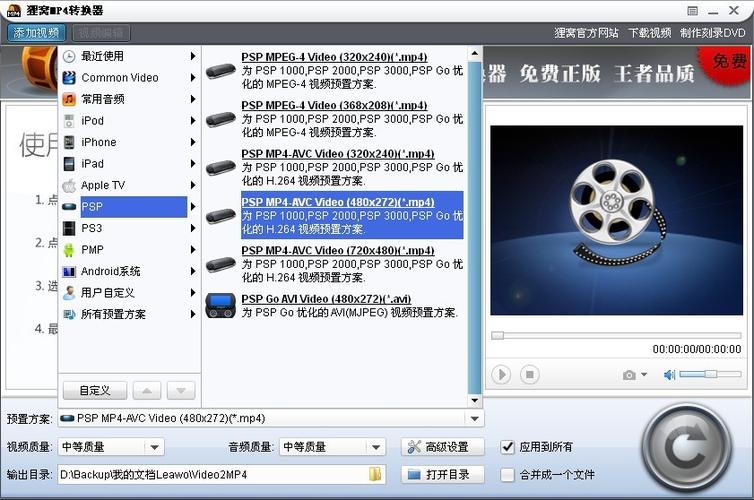This screenshot has width=754, height=500.
Task: Expand the 所有预置方案 submenu arrow
Action: coord(193,314)
